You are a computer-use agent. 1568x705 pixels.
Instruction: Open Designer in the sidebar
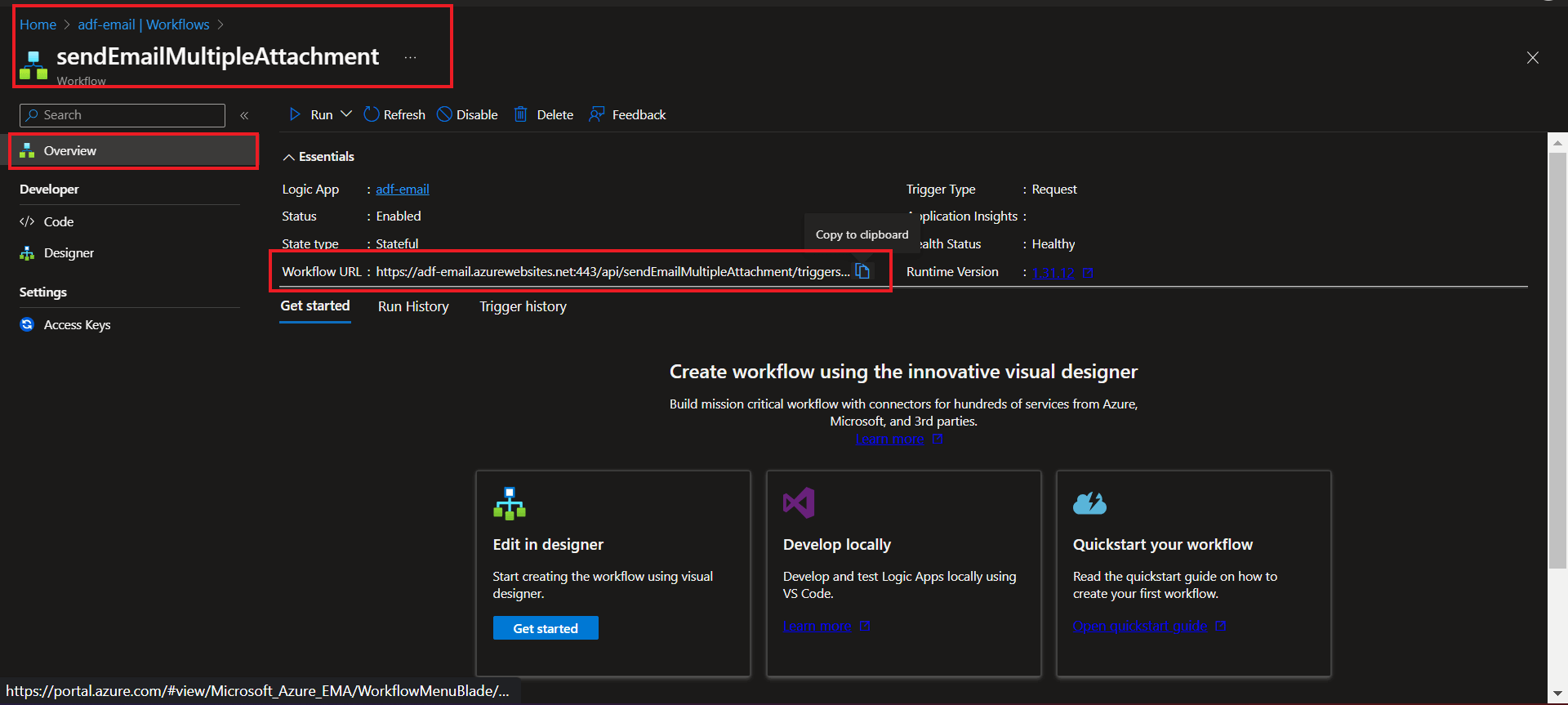point(69,253)
